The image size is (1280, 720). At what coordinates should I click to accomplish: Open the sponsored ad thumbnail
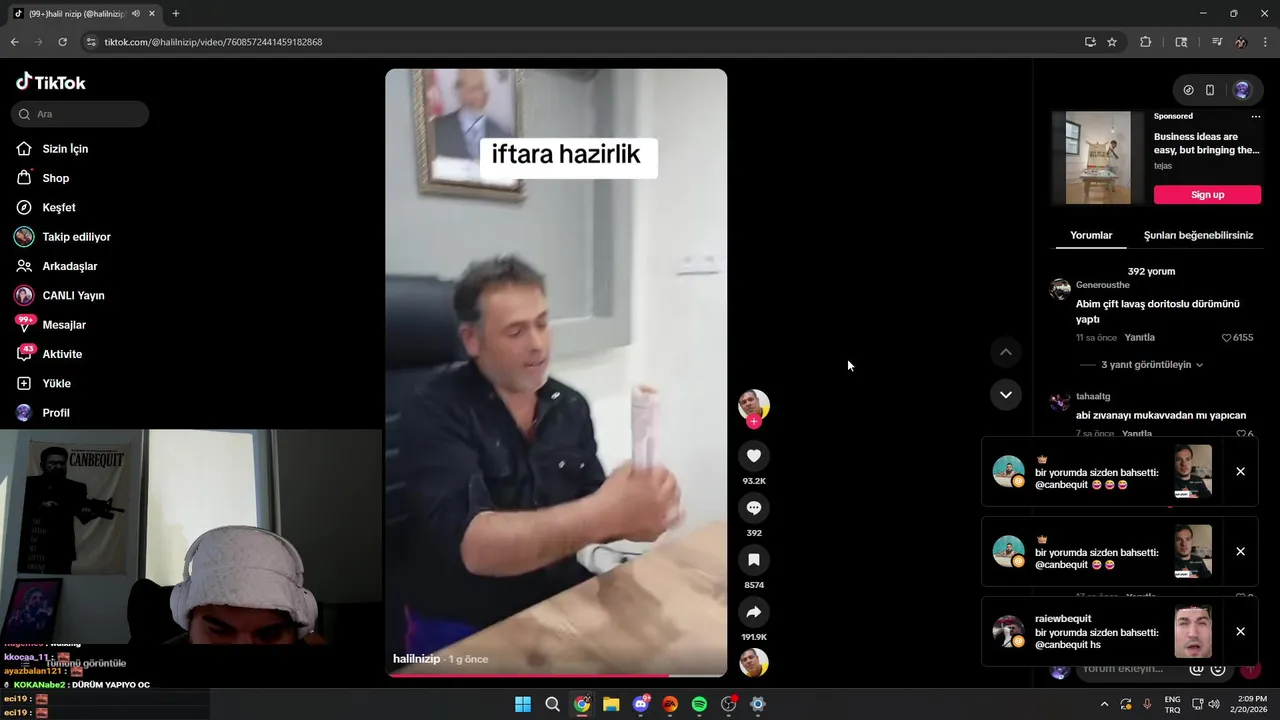click(x=1098, y=158)
